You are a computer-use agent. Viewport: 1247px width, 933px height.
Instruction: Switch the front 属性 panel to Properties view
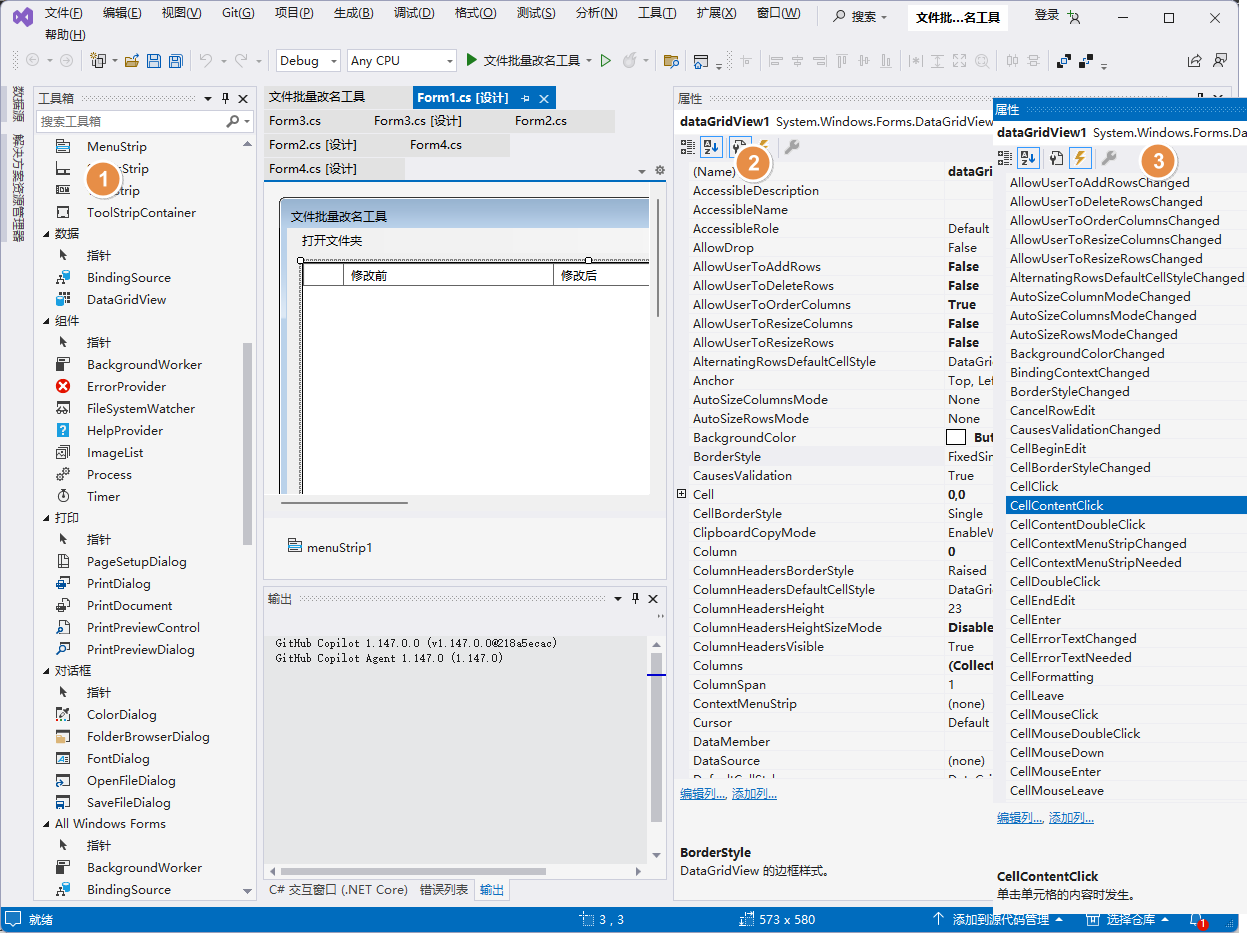point(1056,158)
